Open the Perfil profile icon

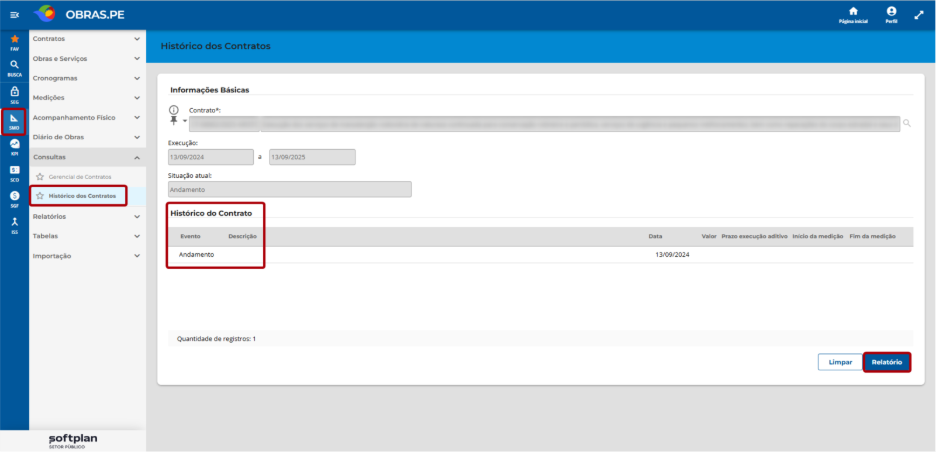891,15
